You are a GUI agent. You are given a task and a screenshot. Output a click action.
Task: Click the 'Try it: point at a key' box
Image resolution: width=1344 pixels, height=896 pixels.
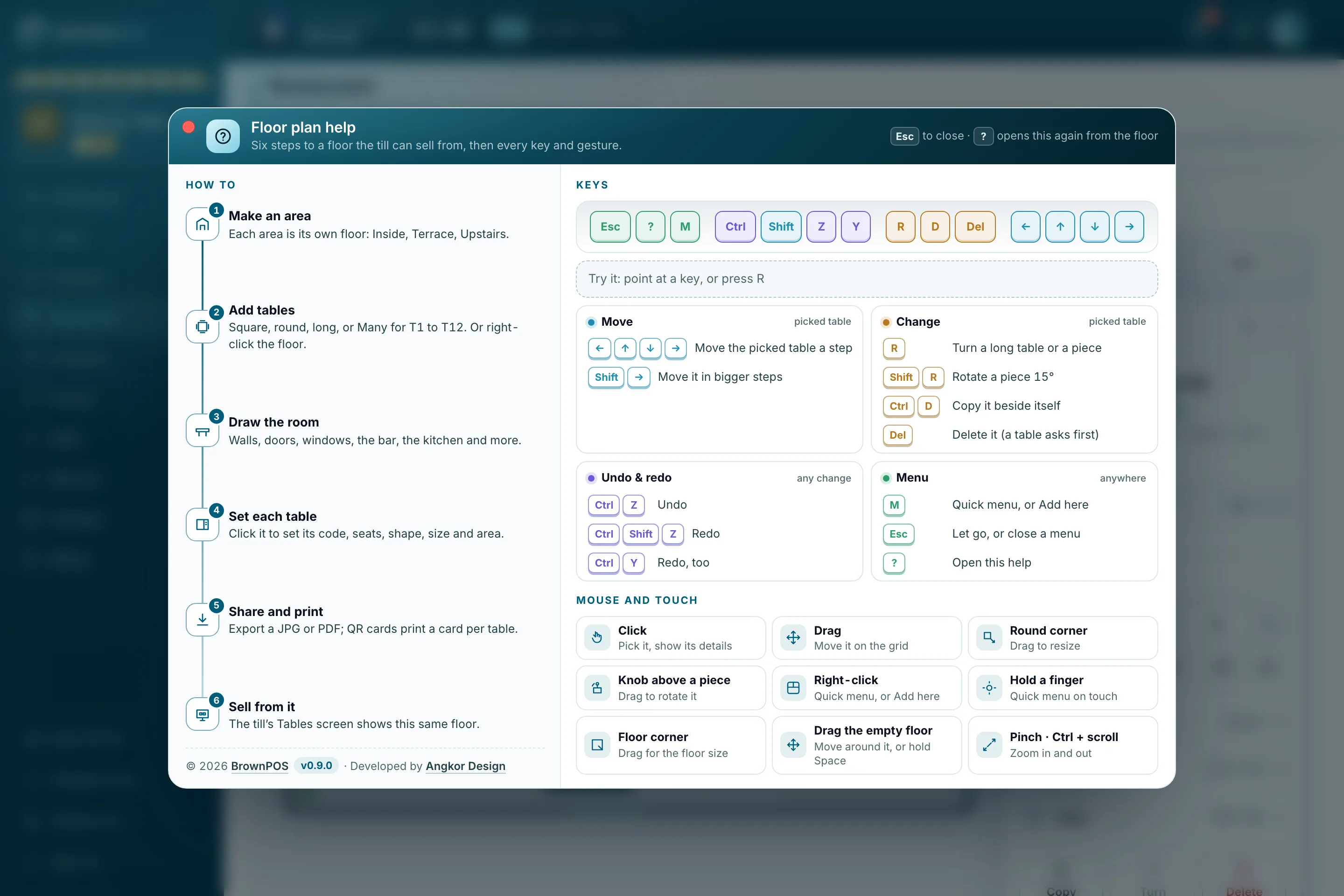click(x=867, y=279)
